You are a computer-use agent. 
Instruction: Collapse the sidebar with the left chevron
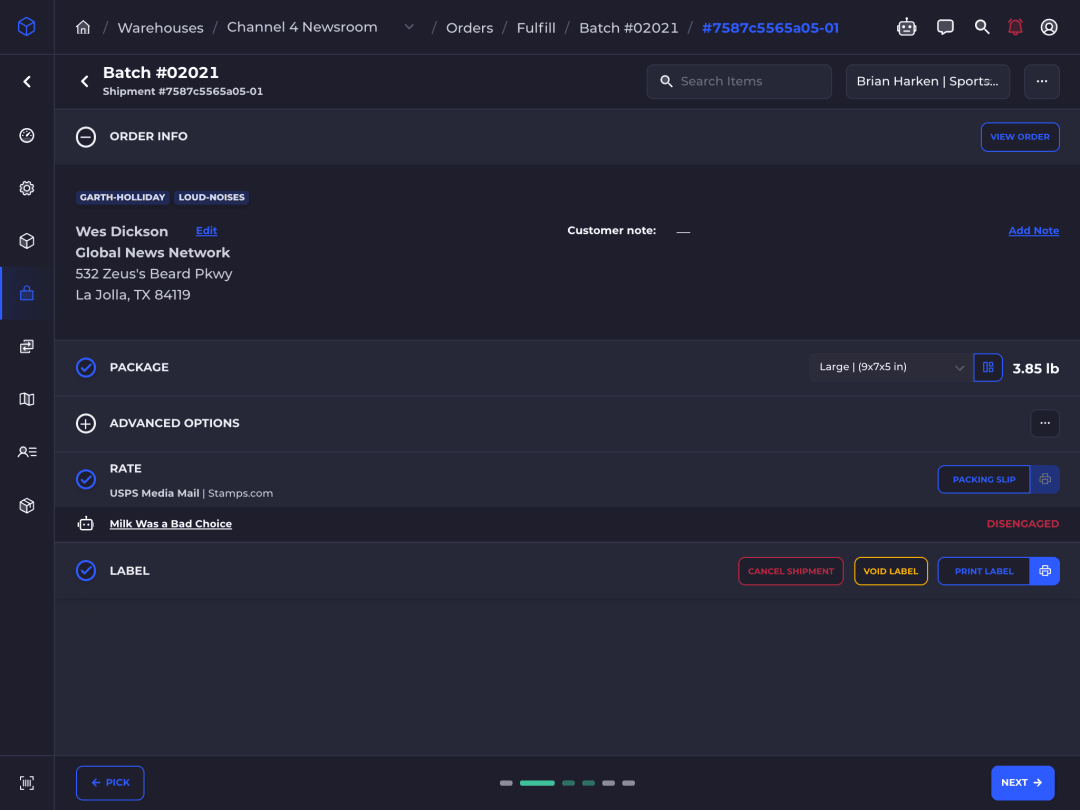coord(27,82)
